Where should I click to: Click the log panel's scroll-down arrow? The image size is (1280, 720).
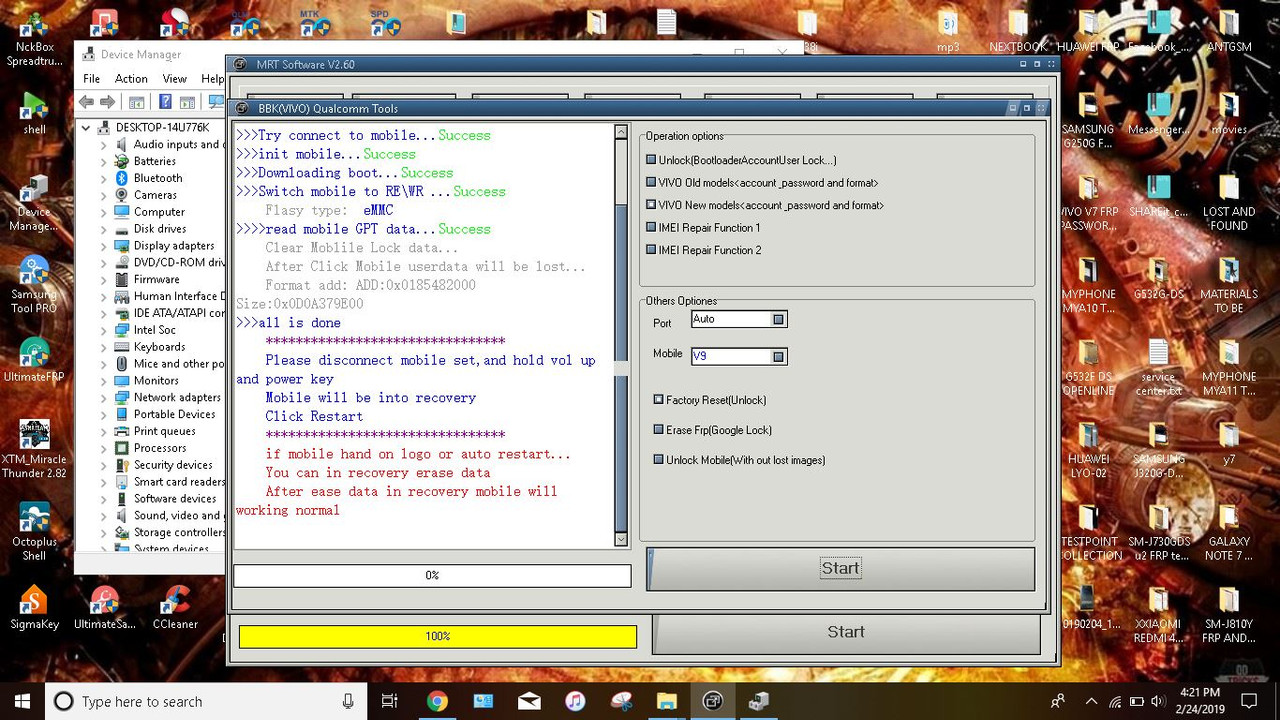(x=621, y=540)
